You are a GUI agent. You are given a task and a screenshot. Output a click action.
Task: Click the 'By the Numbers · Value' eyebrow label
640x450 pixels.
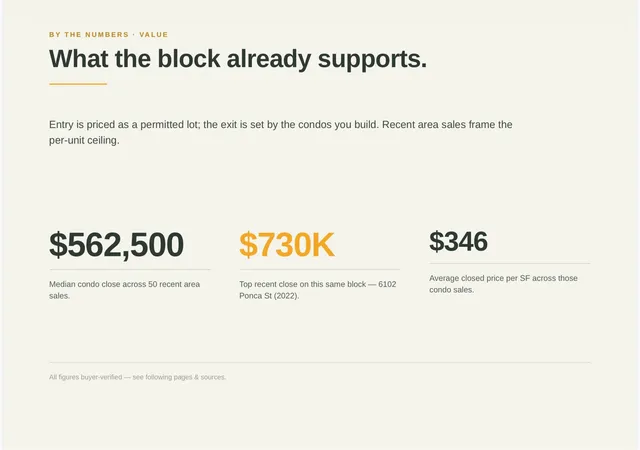tap(109, 35)
